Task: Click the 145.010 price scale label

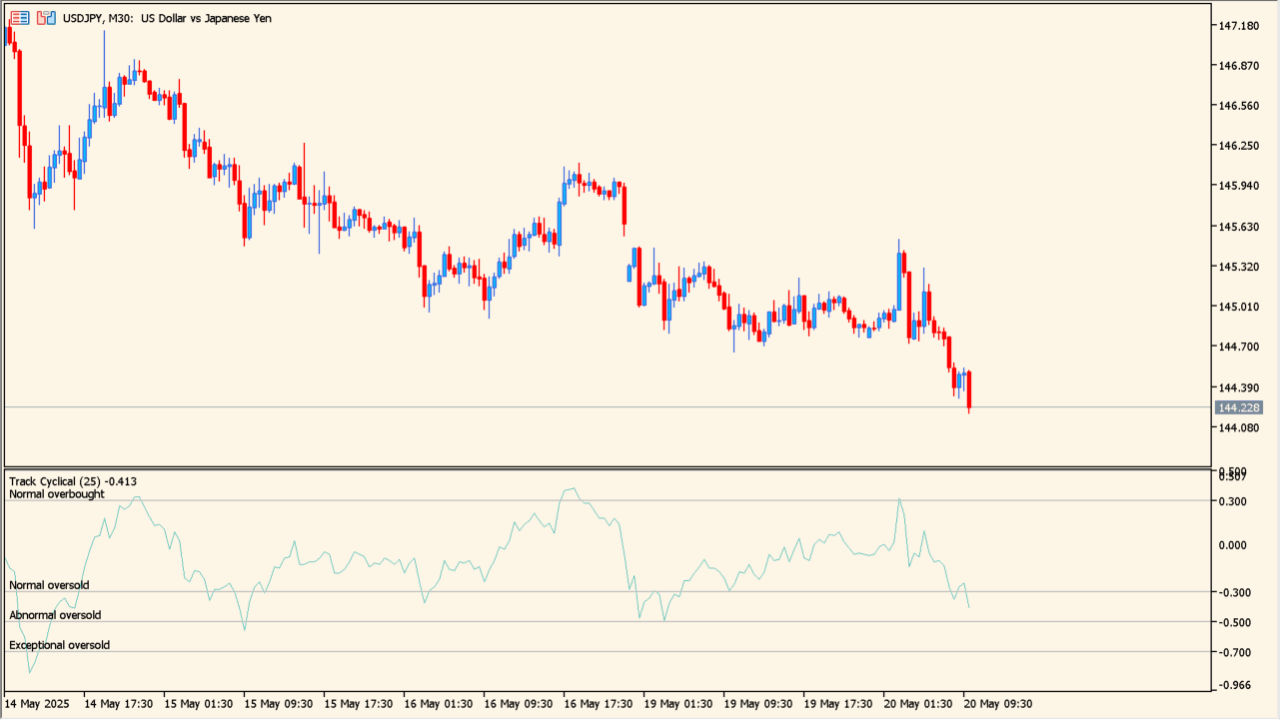Action: click(1238, 307)
